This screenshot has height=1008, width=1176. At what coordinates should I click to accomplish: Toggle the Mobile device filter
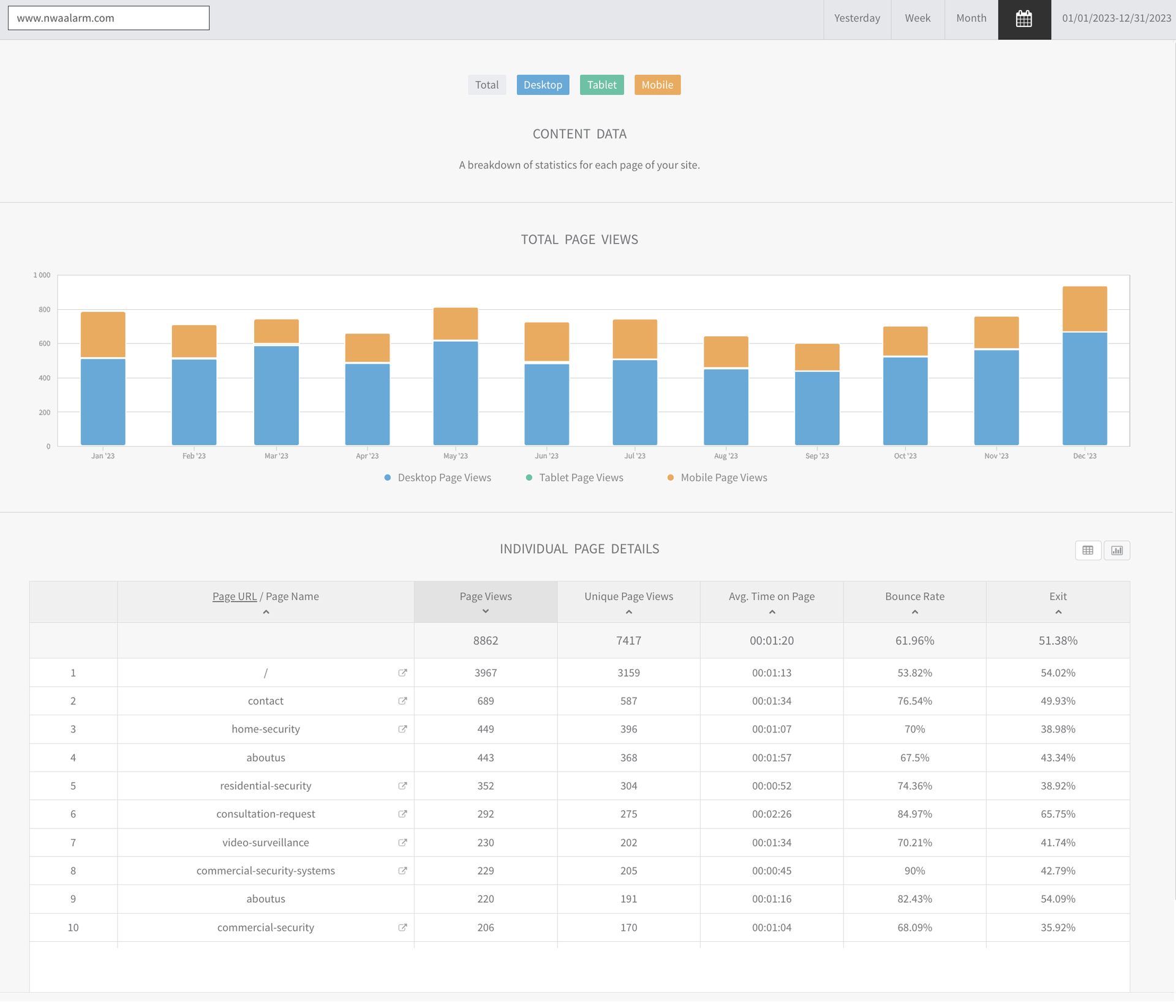[657, 85]
